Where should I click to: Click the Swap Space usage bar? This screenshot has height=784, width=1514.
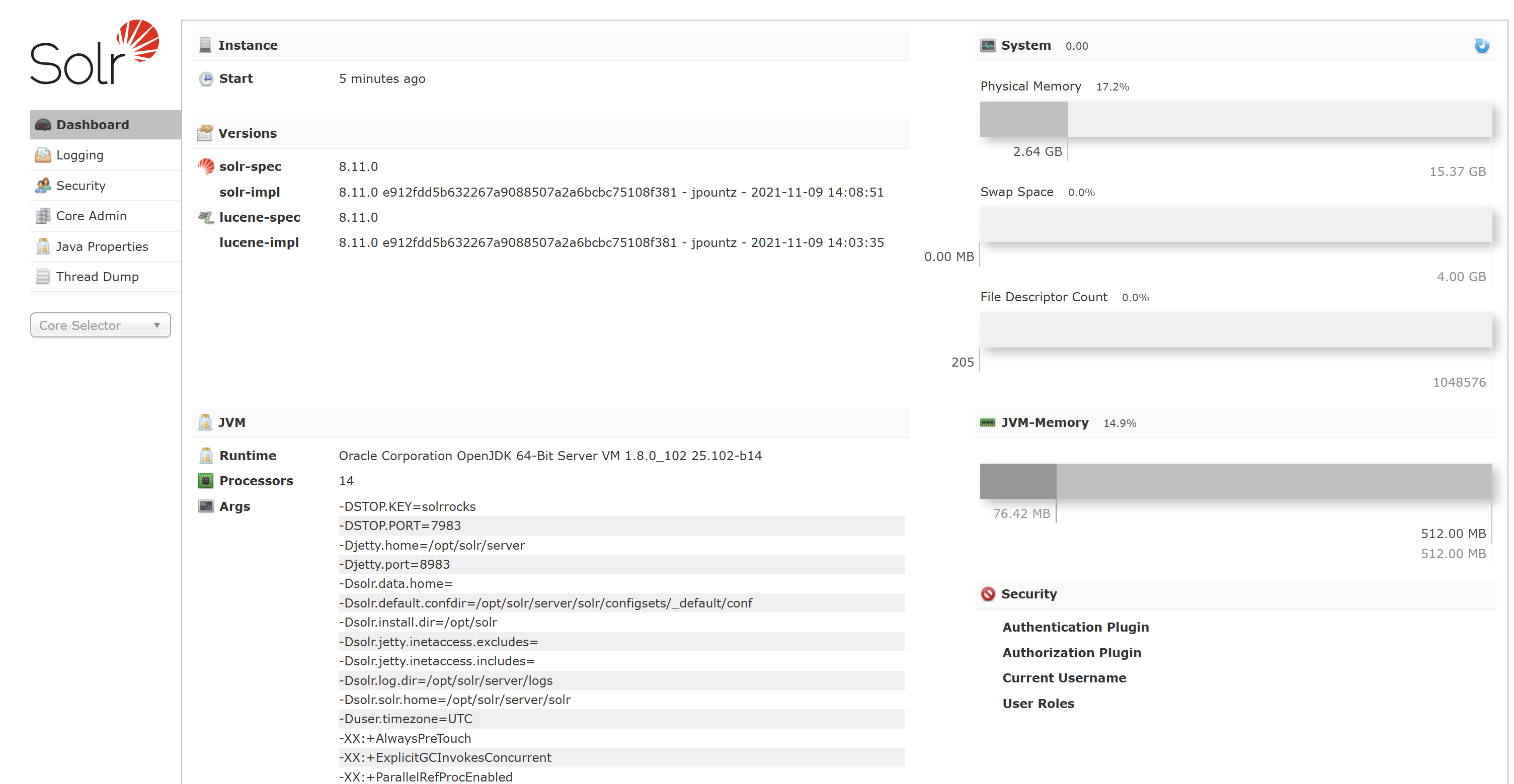1235,224
